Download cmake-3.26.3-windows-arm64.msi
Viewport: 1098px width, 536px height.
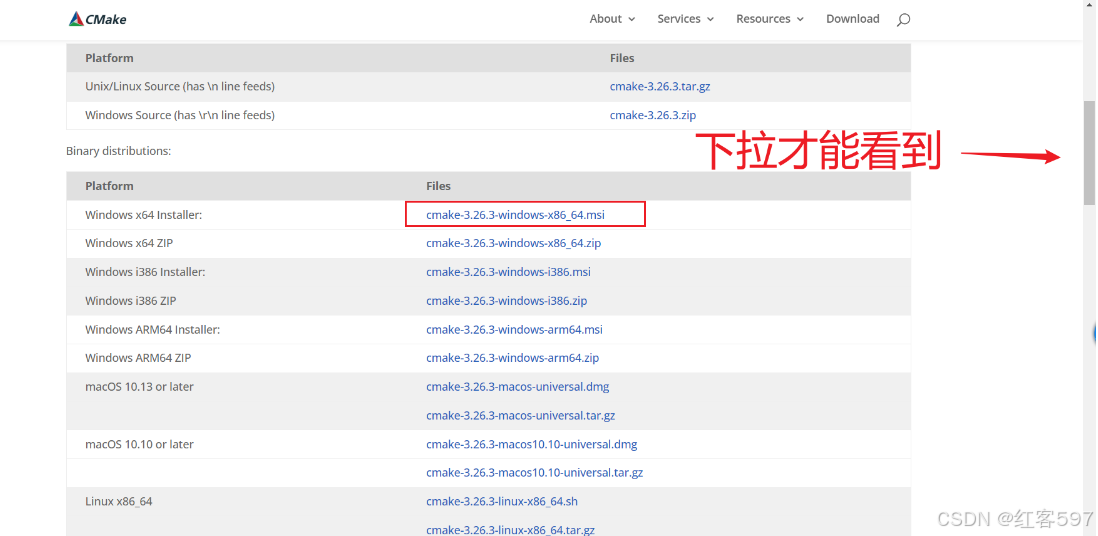click(x=514, y=329)
